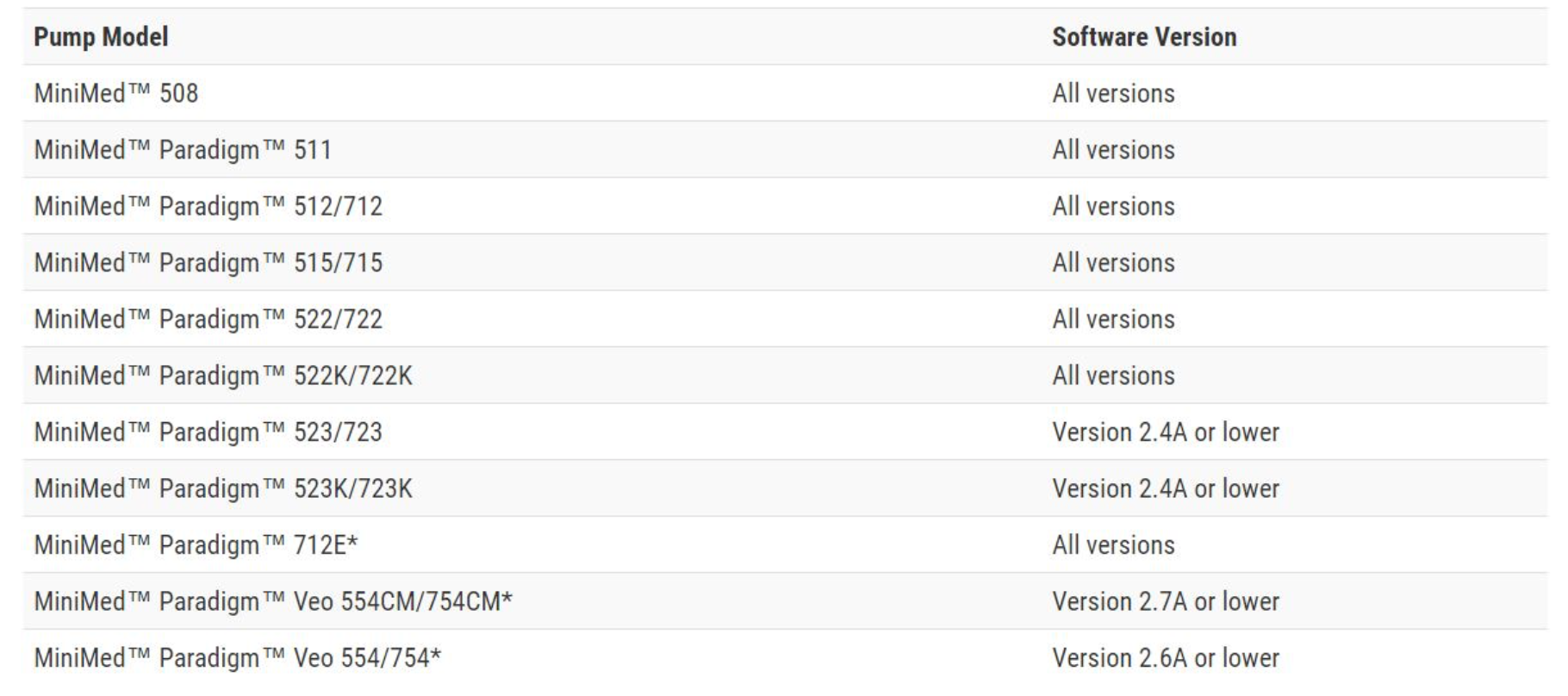Screen dimensions: 1568x696
Task: Click the MiniMed Paradigm 522/722 cell
Action: click(x=208, y=320)
